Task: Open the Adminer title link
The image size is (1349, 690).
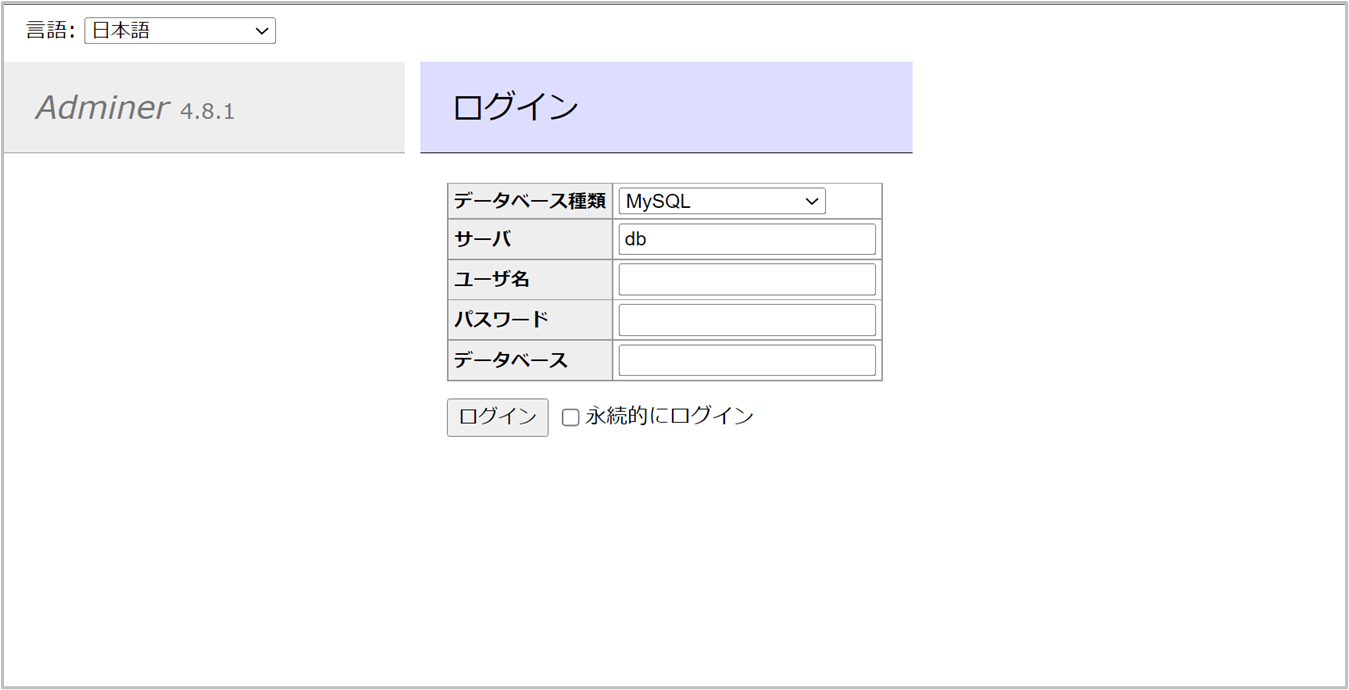Action: [102, 108]
